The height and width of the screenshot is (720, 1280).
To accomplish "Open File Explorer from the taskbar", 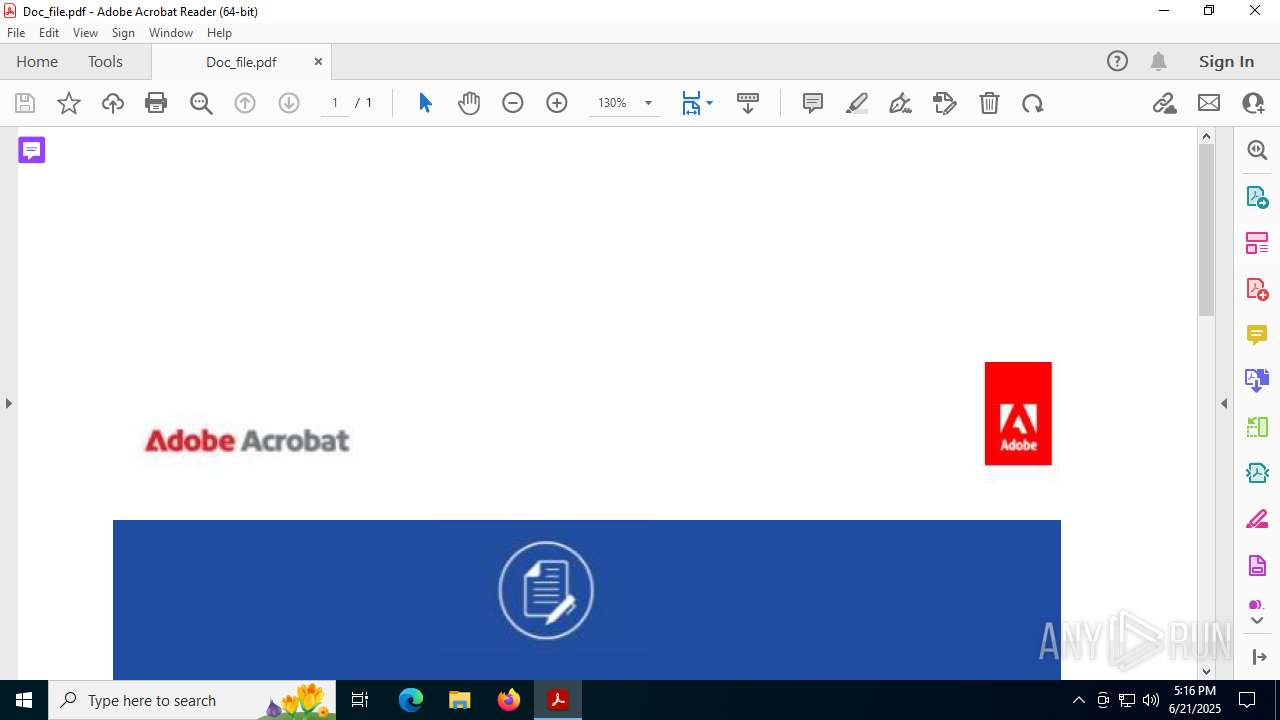I will (x=460, y=700).
